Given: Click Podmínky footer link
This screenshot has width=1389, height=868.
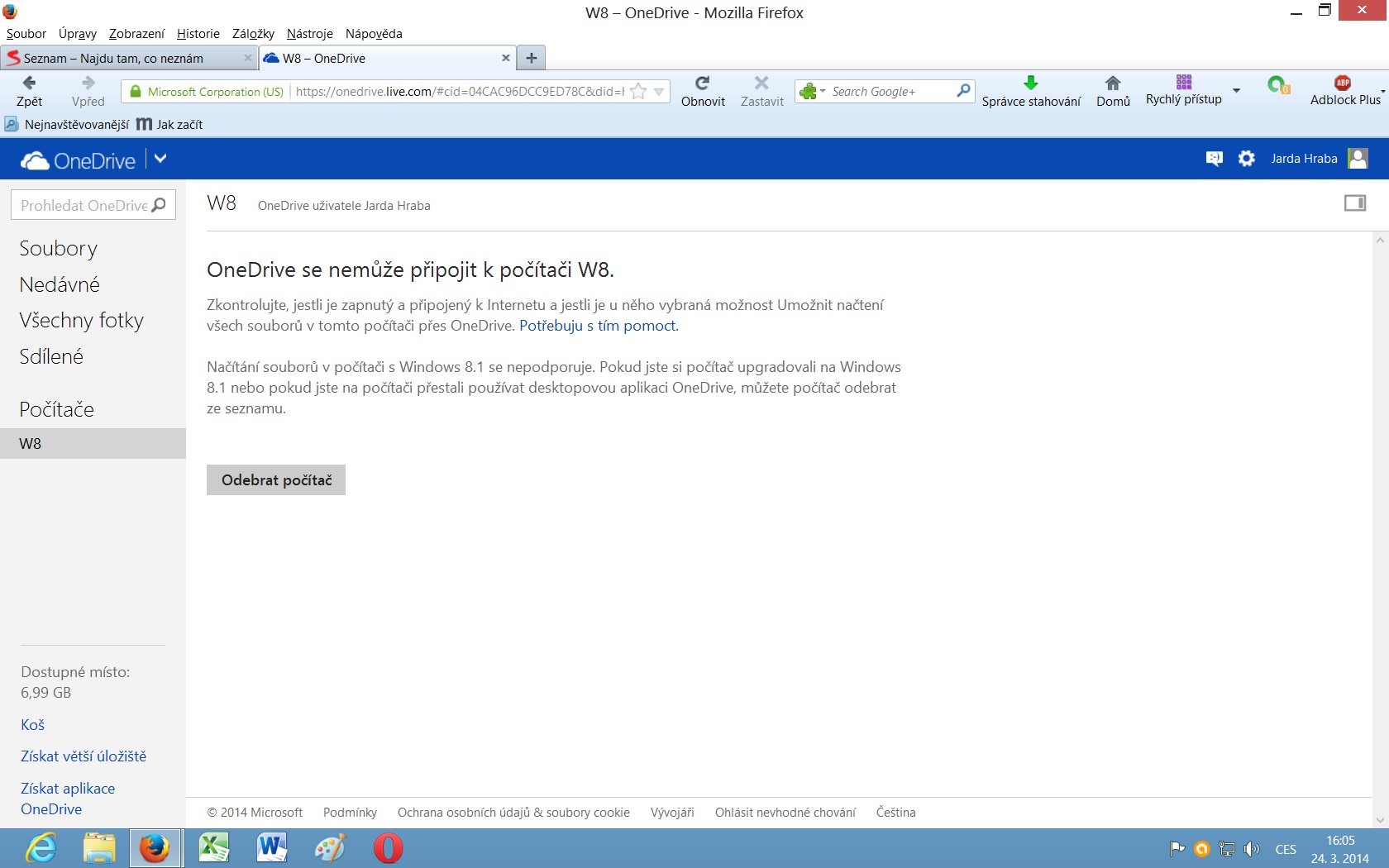Looking at the screenshot, I should (350, 813).
